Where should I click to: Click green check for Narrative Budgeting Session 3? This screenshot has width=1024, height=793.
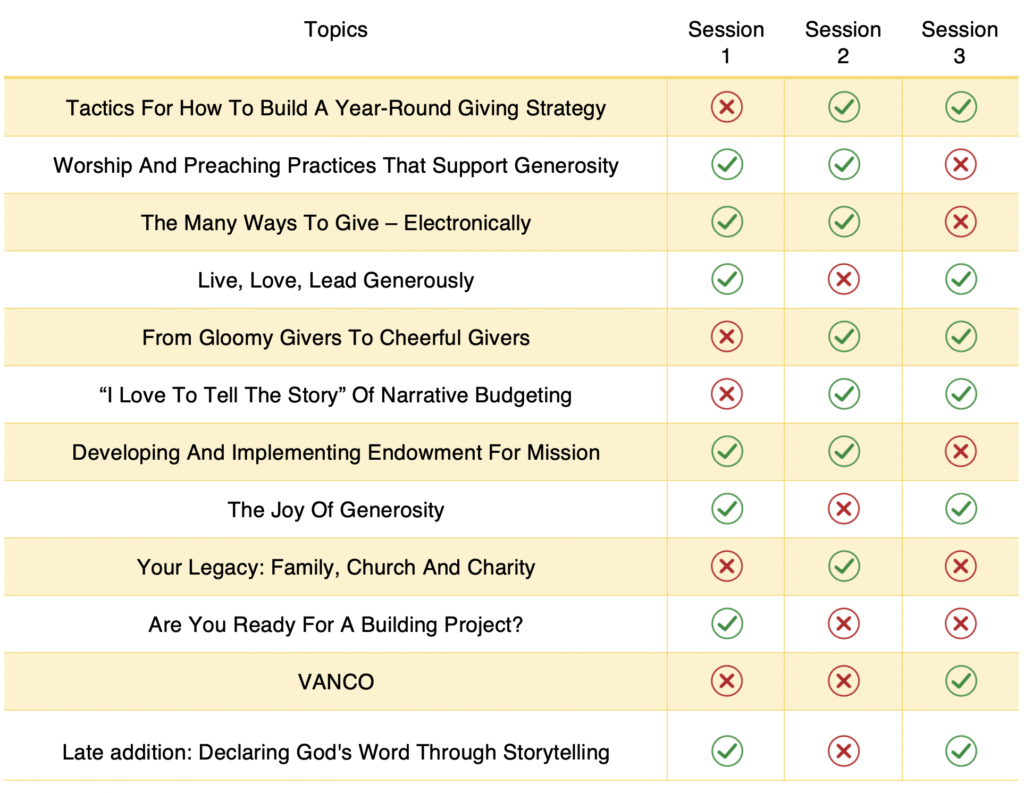click(961, 395)
